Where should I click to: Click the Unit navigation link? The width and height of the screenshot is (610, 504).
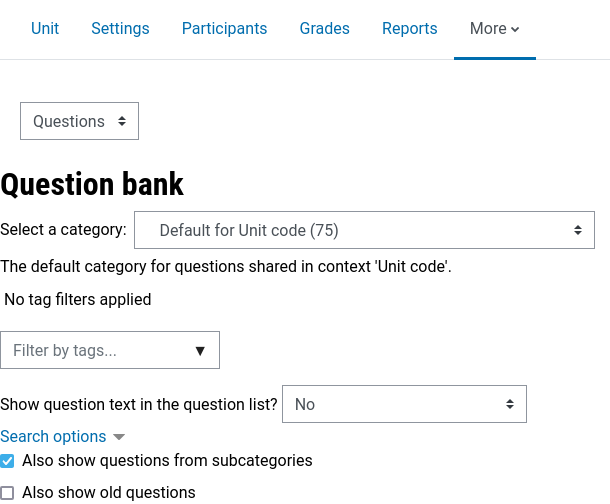click(x=45, y=29)
